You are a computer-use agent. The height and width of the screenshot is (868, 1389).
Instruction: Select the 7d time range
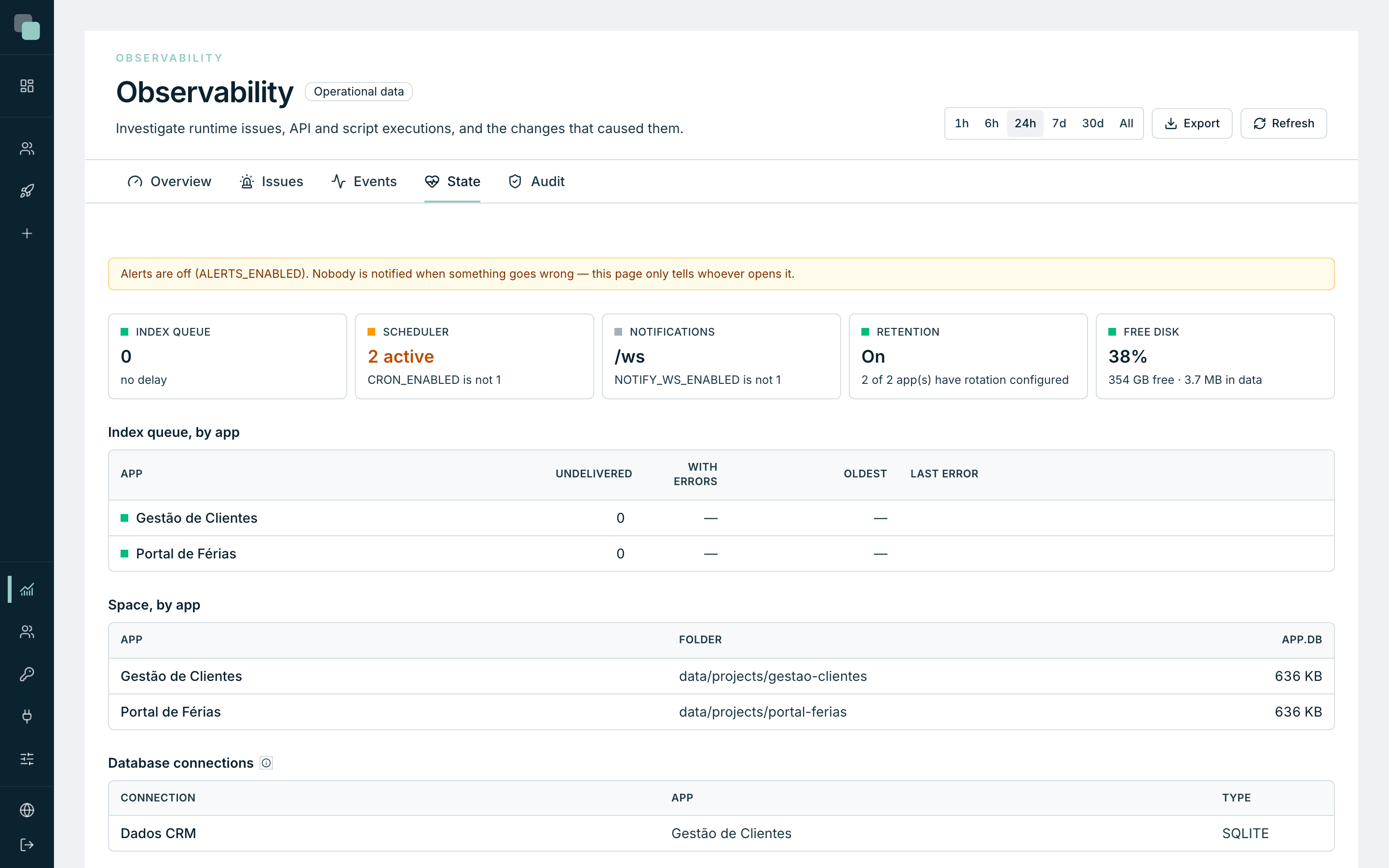pyautogui.click(x=1059, y=123)
